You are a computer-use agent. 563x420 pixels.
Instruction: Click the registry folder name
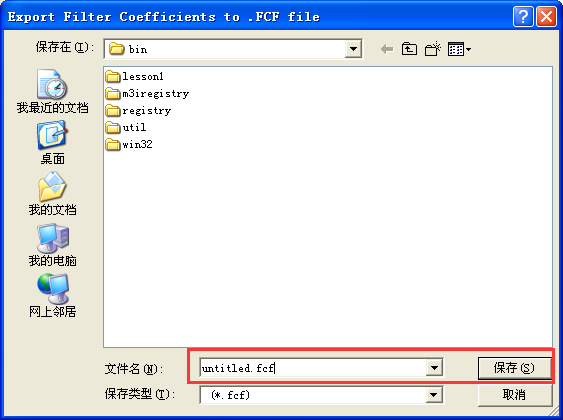coord(146,111)
